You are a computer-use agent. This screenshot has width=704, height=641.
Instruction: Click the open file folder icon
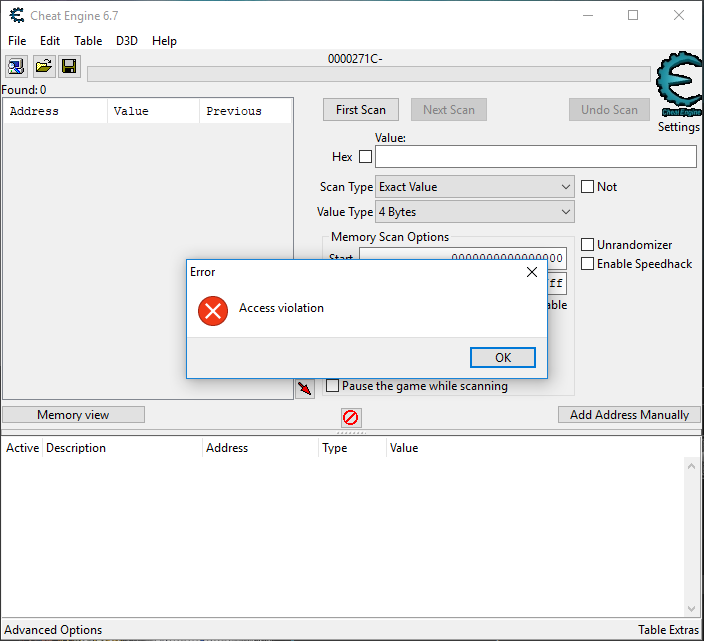(x=44, y=67)
